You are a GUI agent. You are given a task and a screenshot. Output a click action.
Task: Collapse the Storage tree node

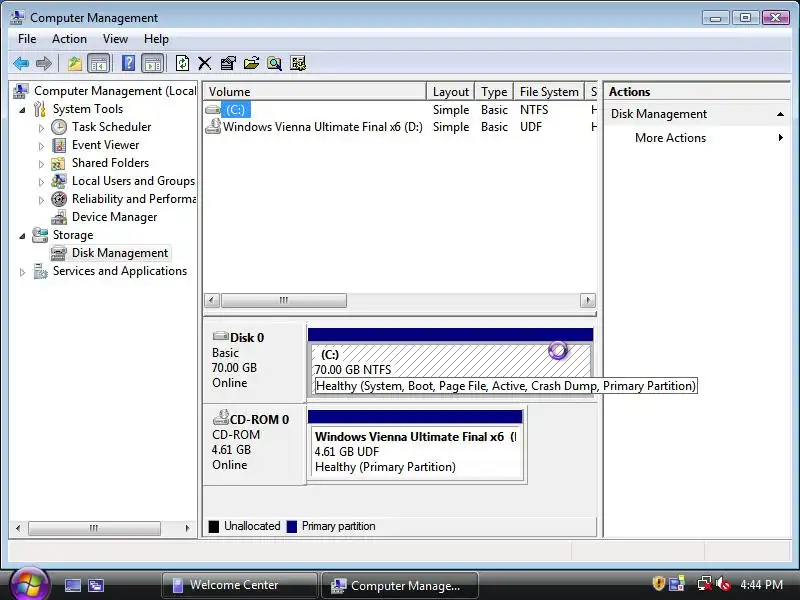coord(22,236)
